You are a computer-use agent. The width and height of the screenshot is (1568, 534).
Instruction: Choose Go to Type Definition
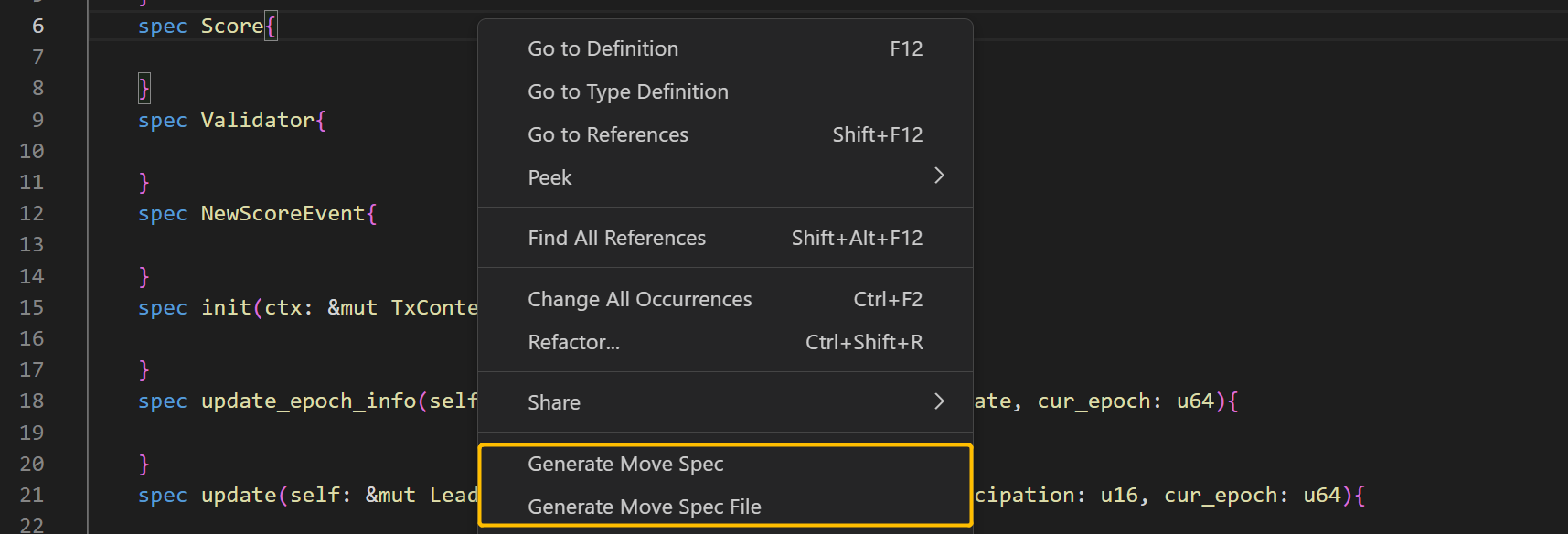coord(628,91)
